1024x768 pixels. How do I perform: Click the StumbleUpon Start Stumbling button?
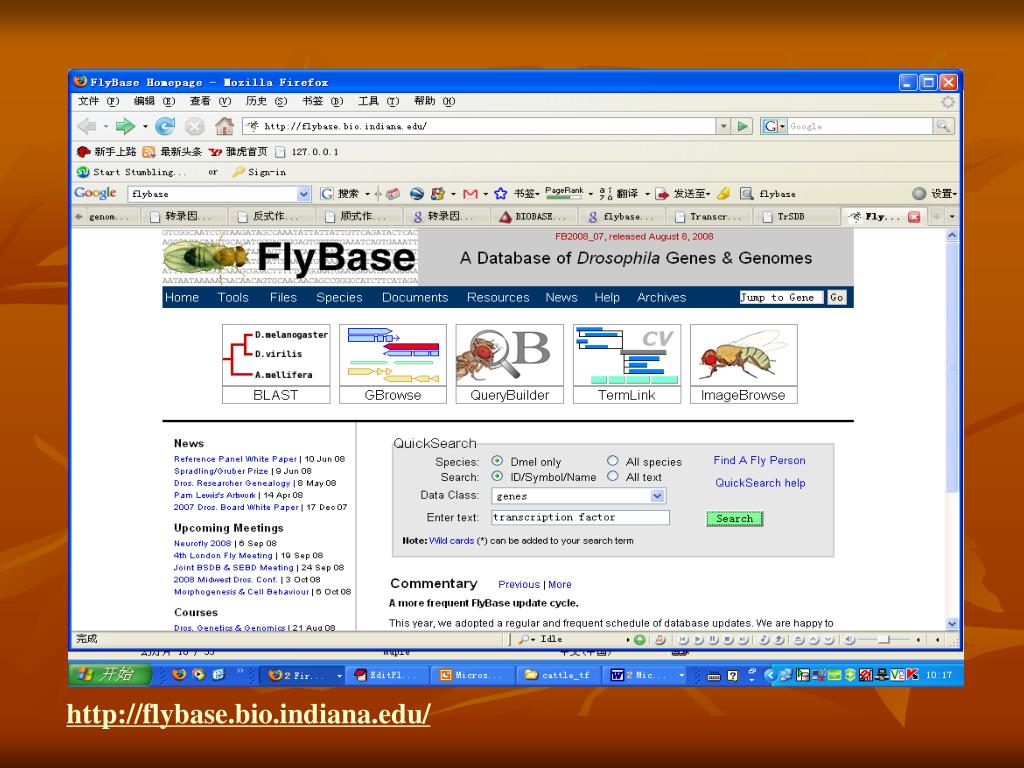coord(131,172)
